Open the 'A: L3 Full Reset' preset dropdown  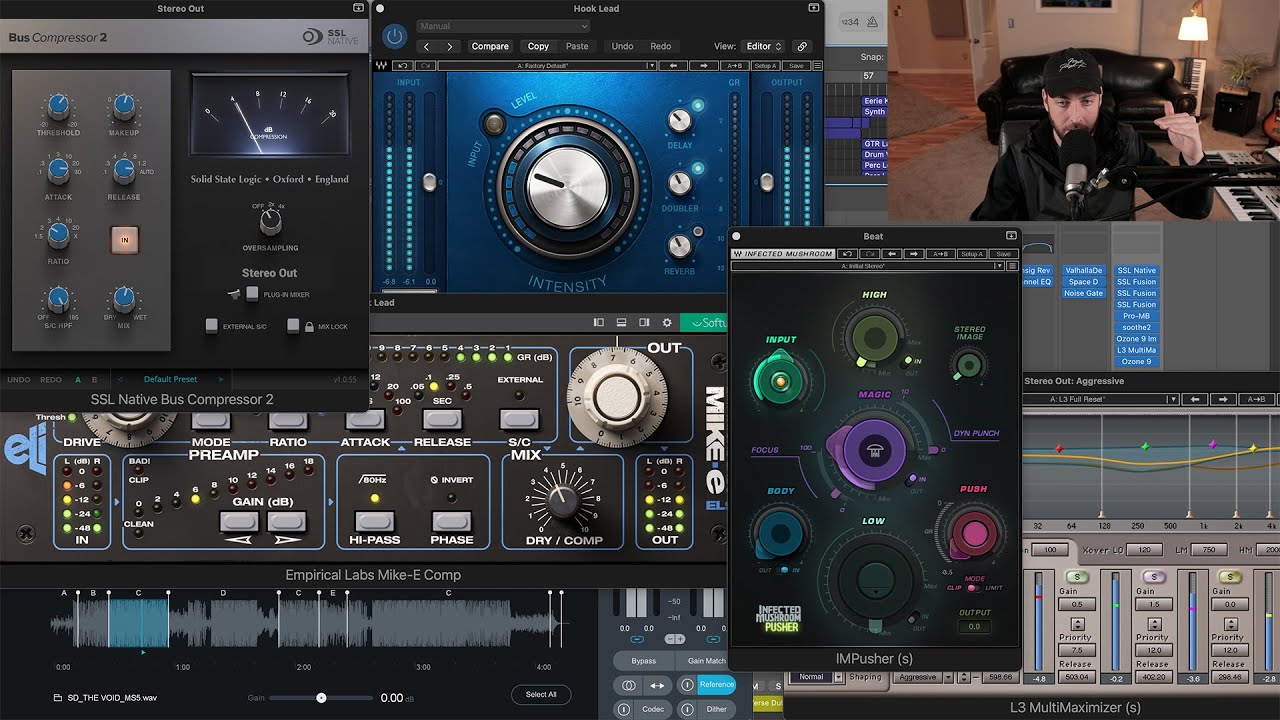[x=1100, y=399]
